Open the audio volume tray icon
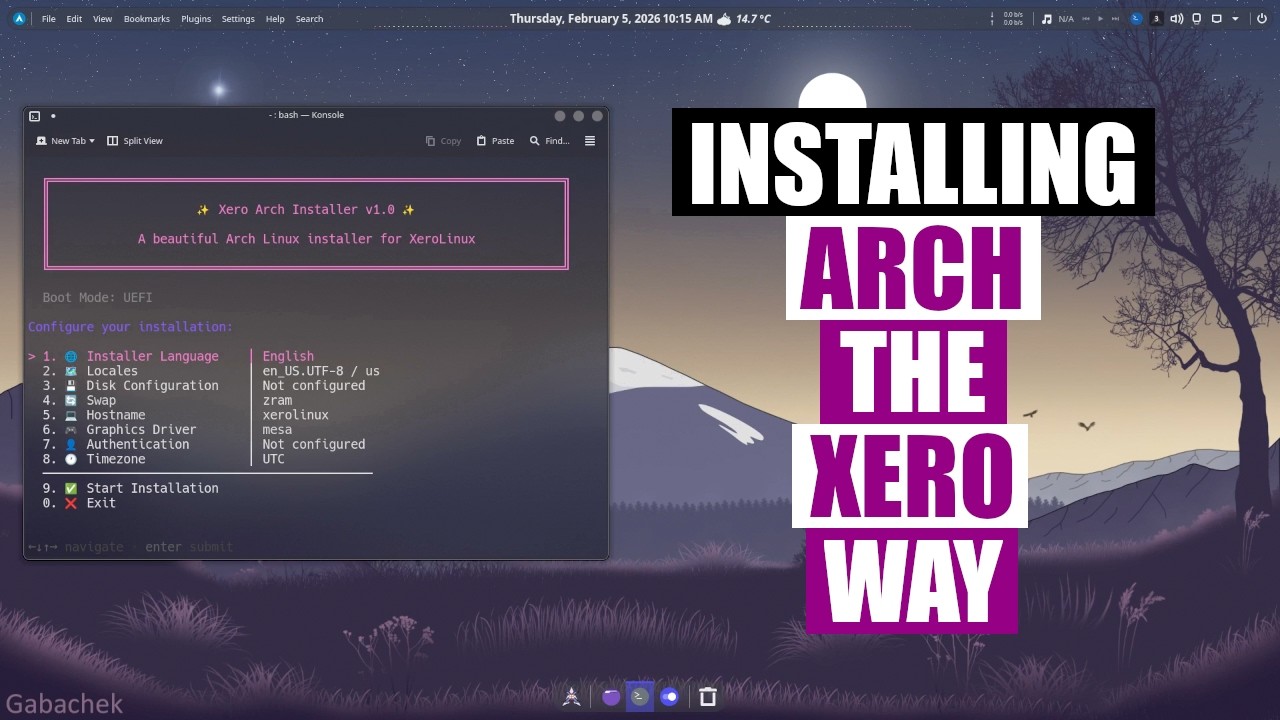Viewport: 1280px width, 720px height. click(1177, 18)
